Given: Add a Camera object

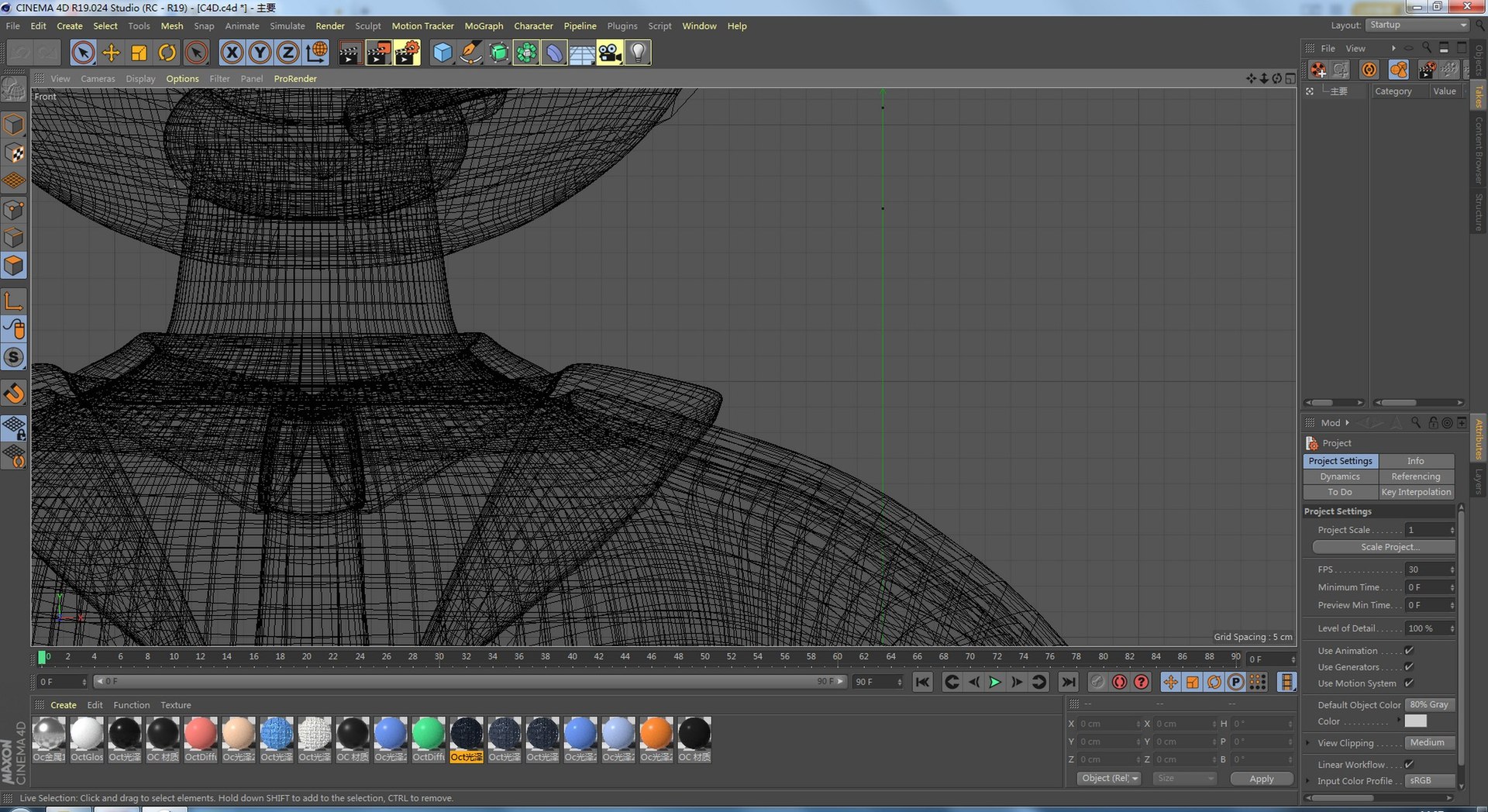Looking at the screenshot, I should pyautogui.click(x=610, y=53).
